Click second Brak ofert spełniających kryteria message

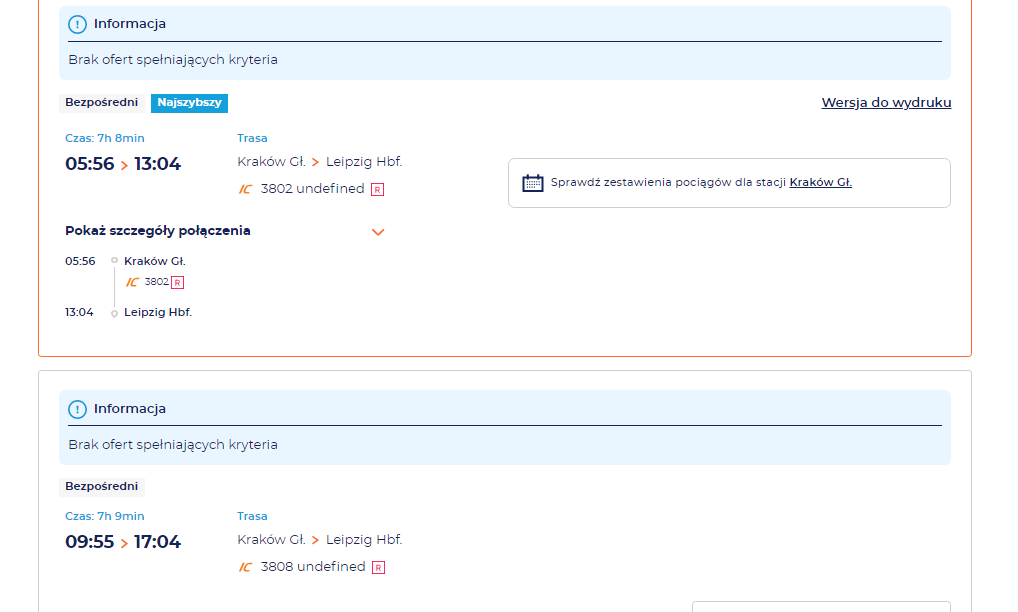[x=173, y=445]
